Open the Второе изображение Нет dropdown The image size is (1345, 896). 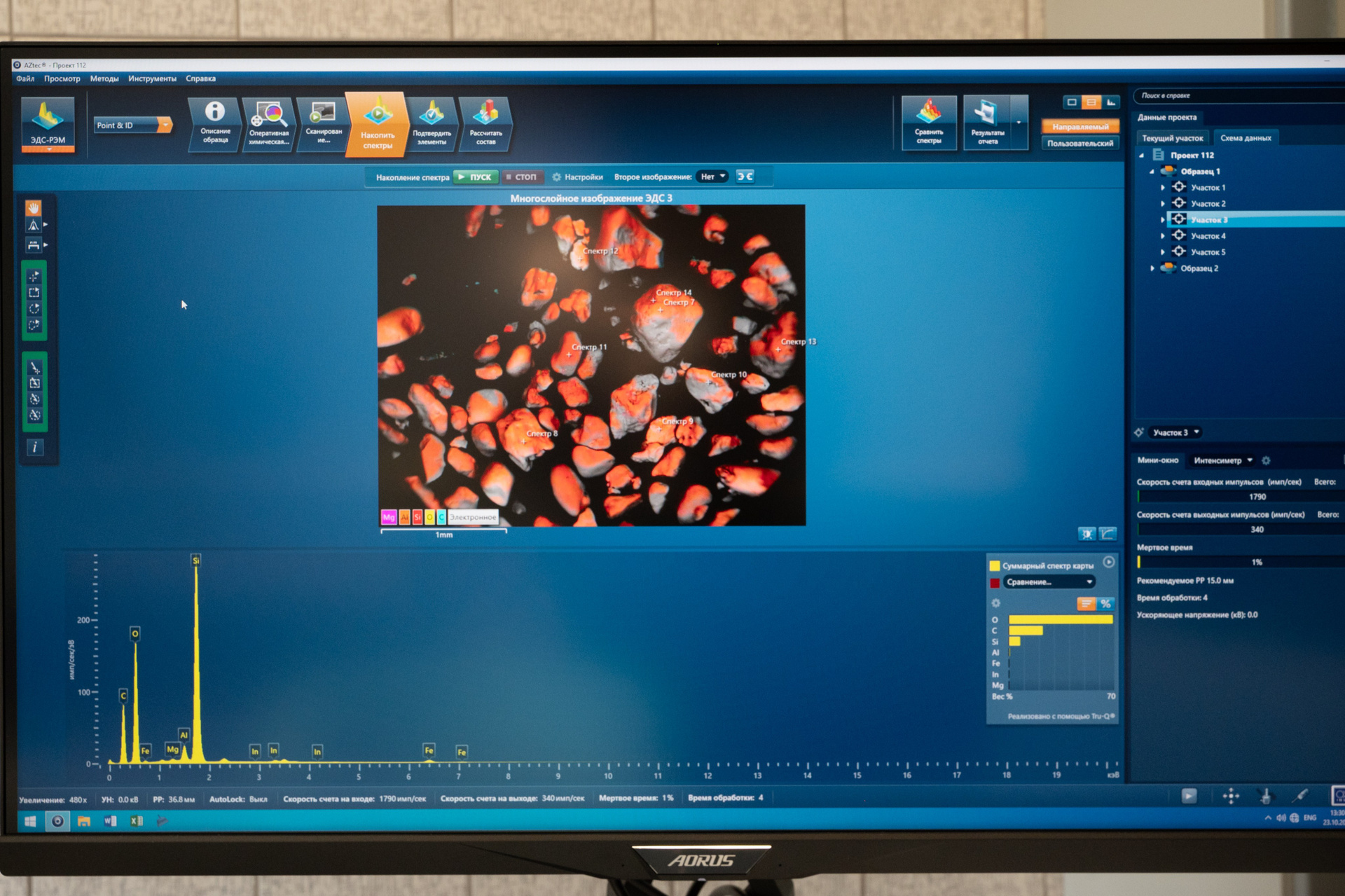coord(713,177)
